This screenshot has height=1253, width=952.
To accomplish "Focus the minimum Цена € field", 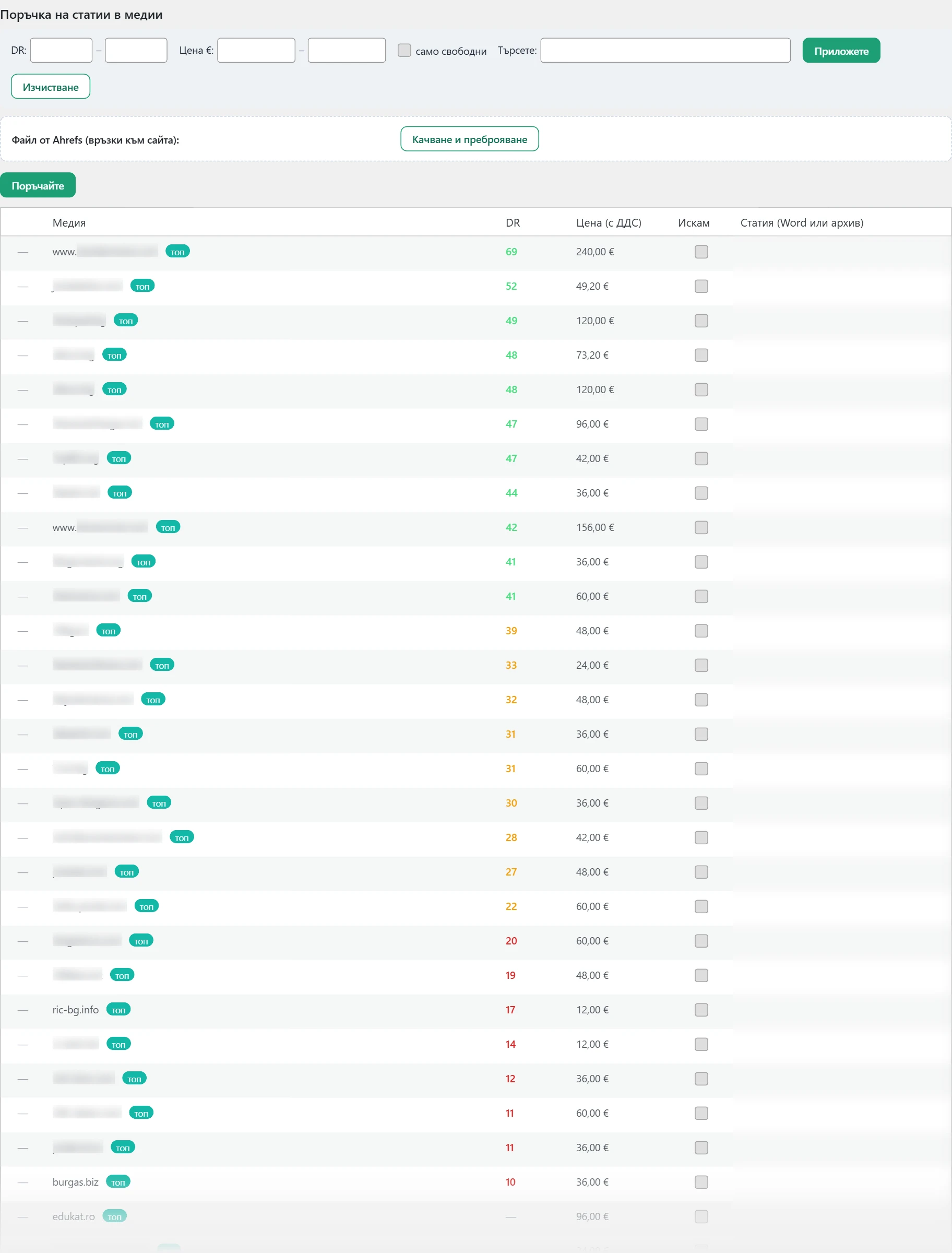I will tap(256, 51).
